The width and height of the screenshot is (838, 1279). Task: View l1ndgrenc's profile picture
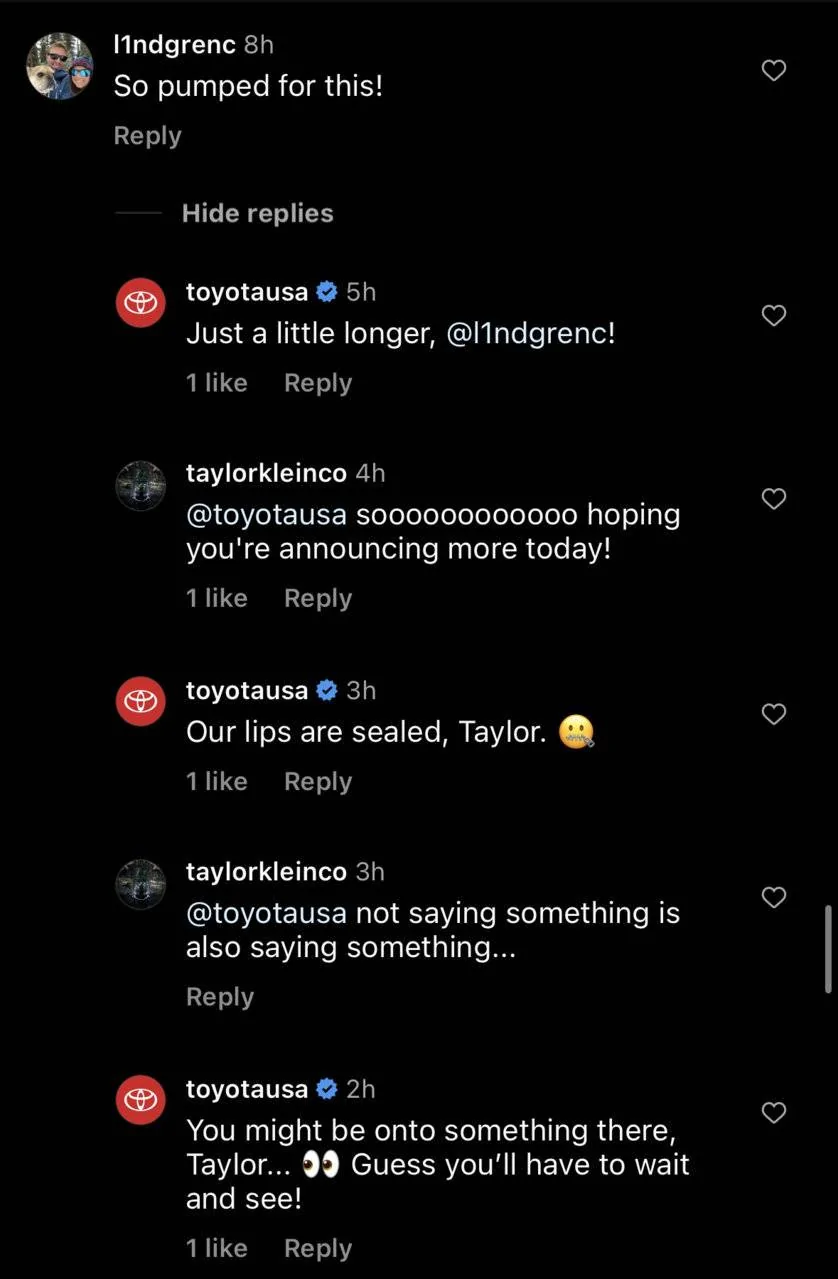(x=59, y=66)
